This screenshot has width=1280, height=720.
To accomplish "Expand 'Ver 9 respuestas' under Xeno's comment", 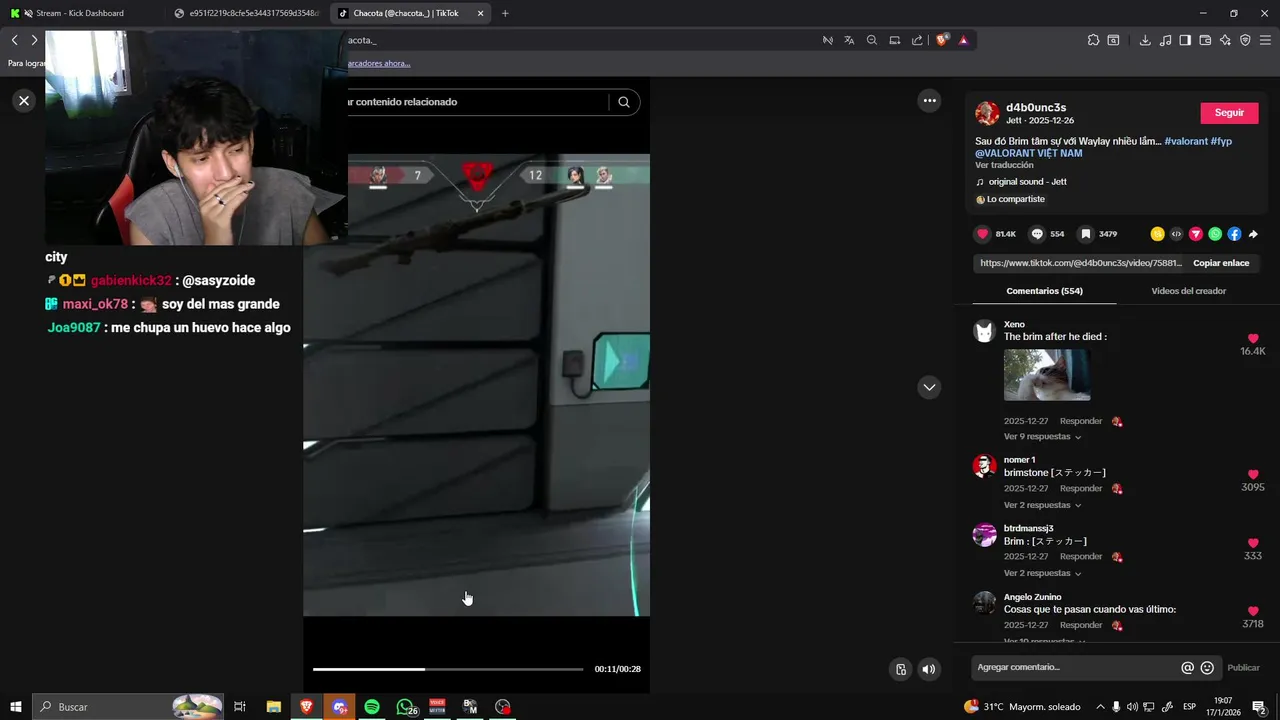I will (1042, 437).
